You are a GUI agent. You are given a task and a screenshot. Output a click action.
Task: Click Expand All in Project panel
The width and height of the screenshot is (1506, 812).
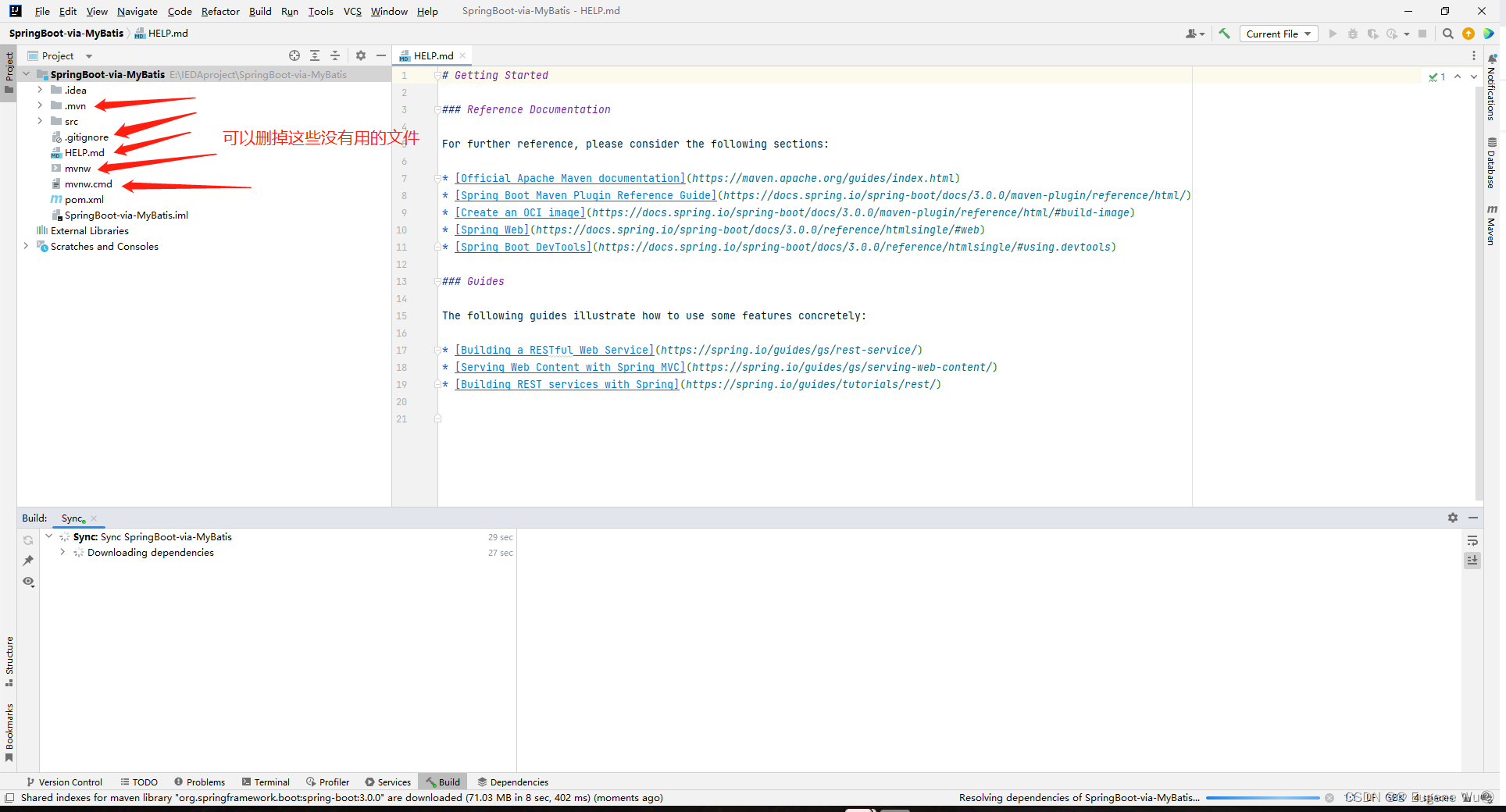tap(315, 55)
